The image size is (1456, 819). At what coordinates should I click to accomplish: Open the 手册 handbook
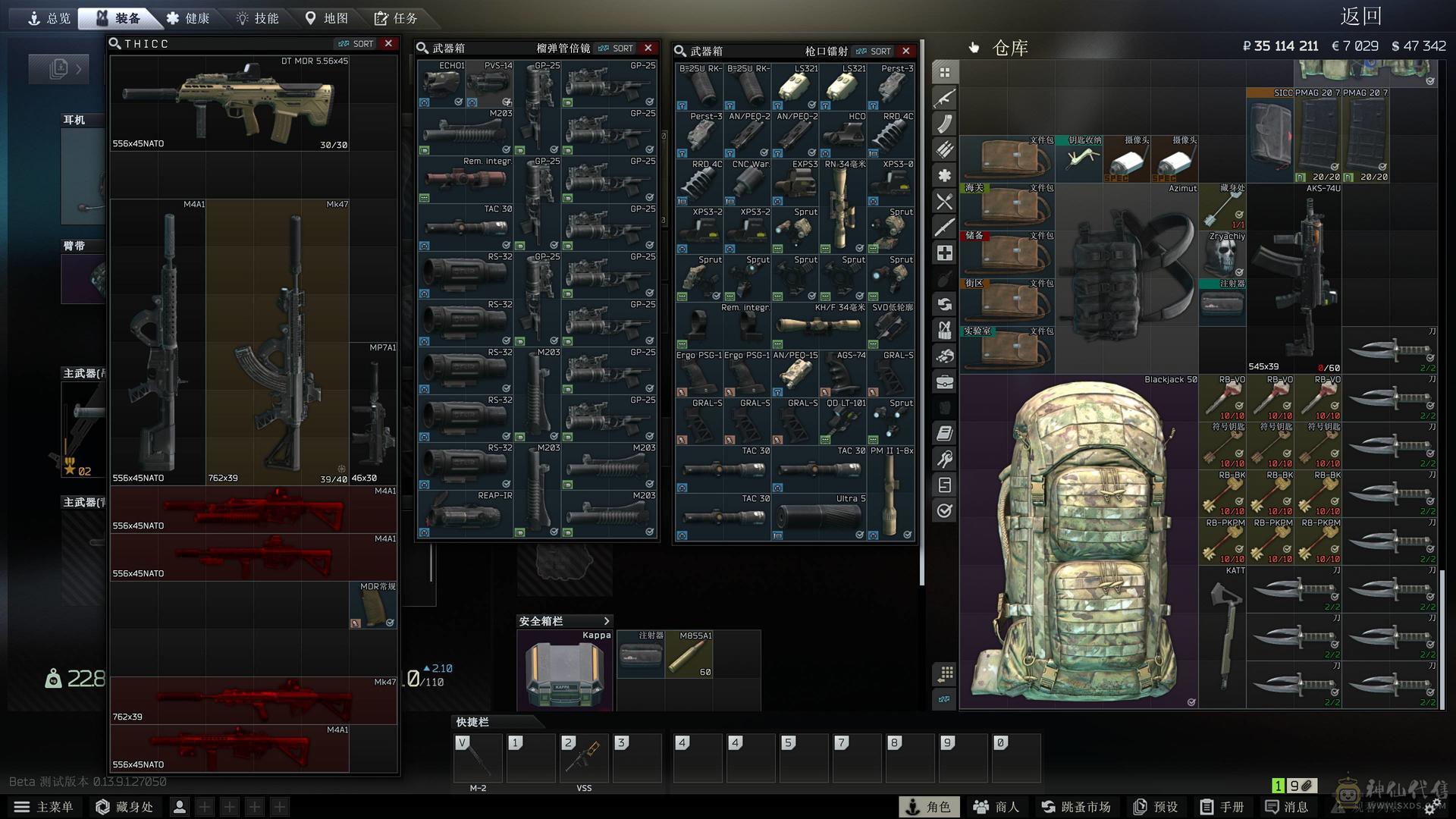point(1222,807)
